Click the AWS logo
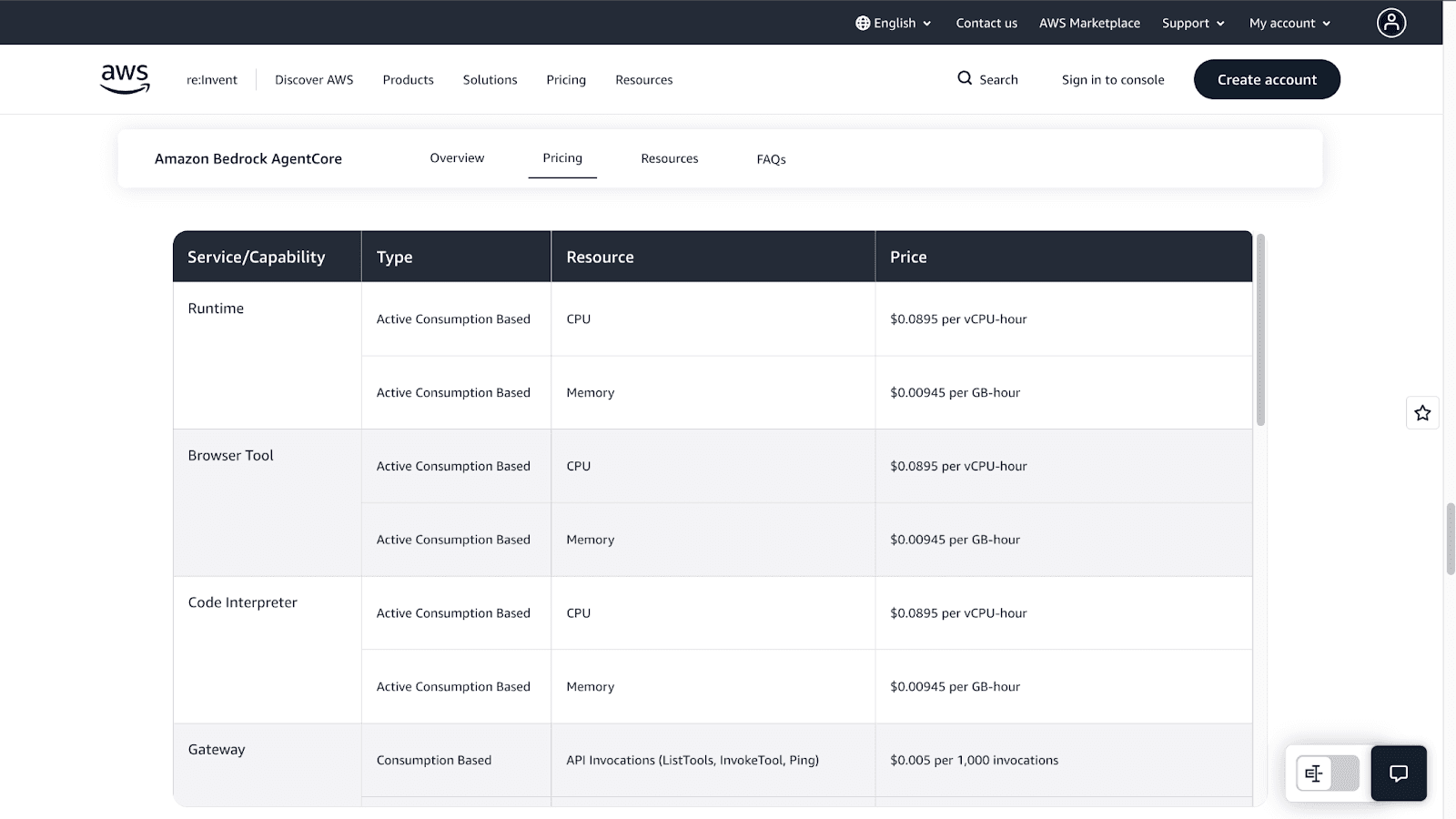The image size is (1456, 819). pyautogui.click(x=125, y=79)
